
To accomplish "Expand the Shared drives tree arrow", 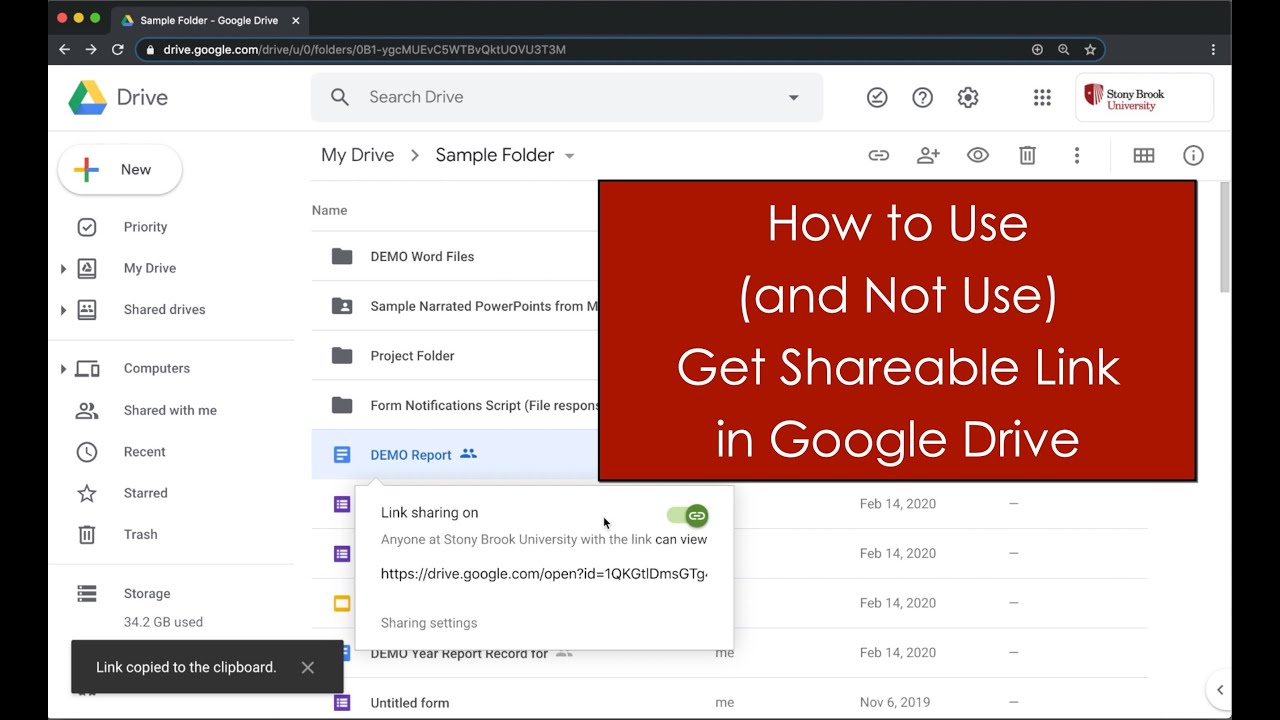I will point(63,310).
